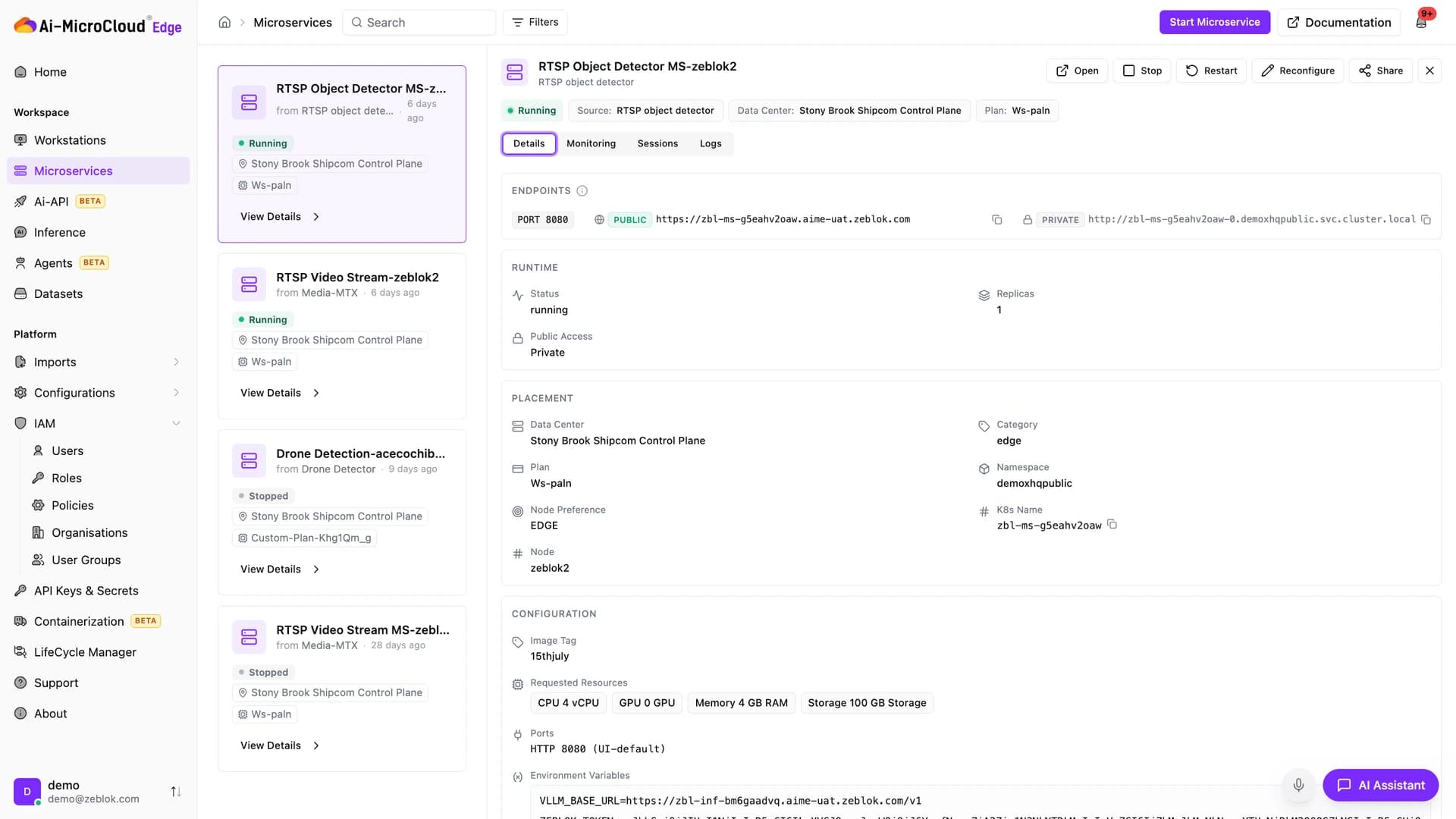The height and width of the screenshot is (819, 1456).
Task: Expand the Configurations menu
Action: tap(99, 393)
